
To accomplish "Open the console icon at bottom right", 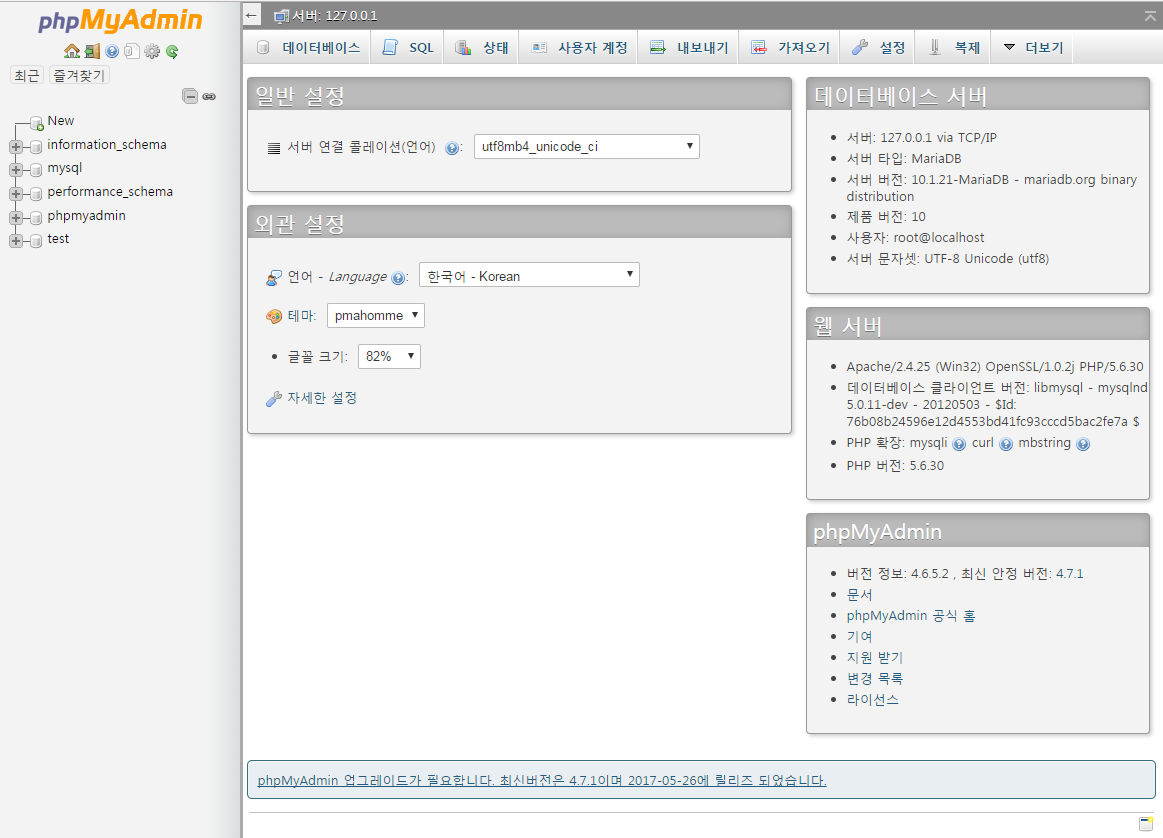I will (x=1147, y=823).
